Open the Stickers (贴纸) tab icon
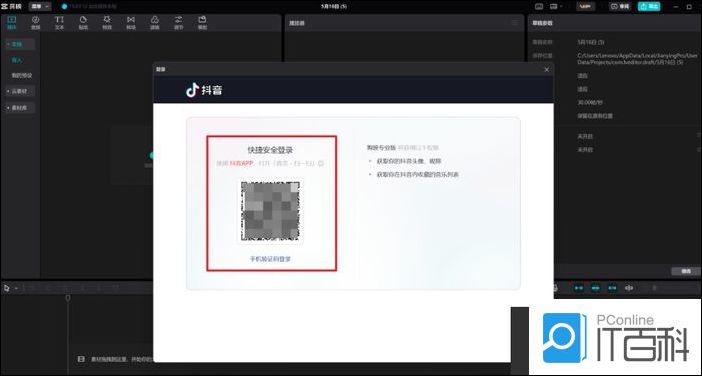Screen dimensions: 702x376 [x=83, y=22]
